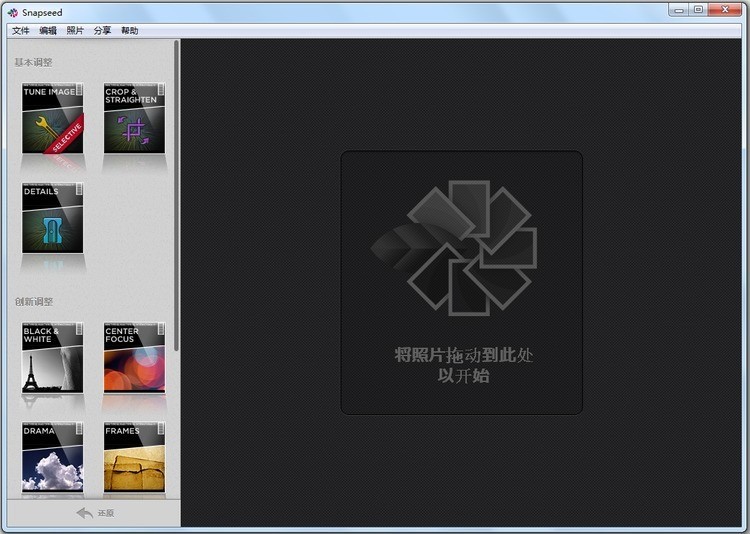Open the Details sharpening tool
This screenshot has width=750, height=534.
[52, 218]
